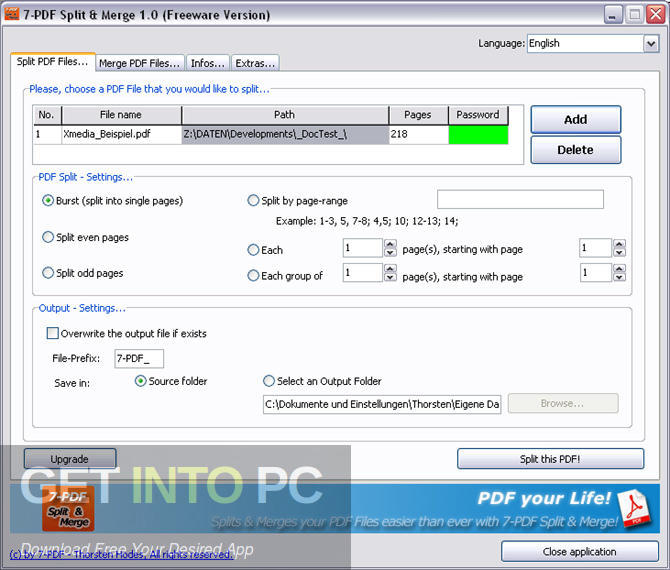670x570 pixels.
Task: Click the output folder path field
Action: [382, 404]
